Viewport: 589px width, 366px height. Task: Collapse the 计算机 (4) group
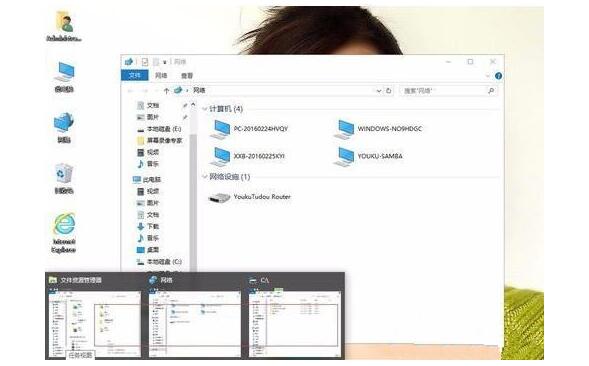pos(205,109)
